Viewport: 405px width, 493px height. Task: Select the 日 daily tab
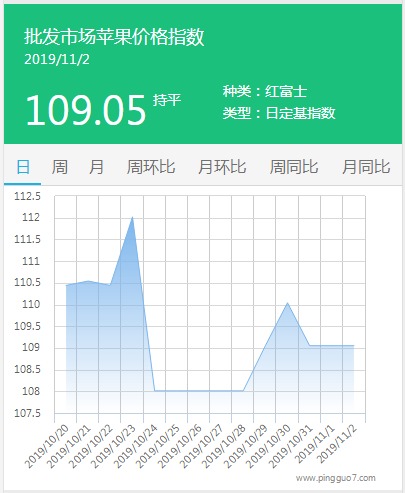click(x=23, y=167)
